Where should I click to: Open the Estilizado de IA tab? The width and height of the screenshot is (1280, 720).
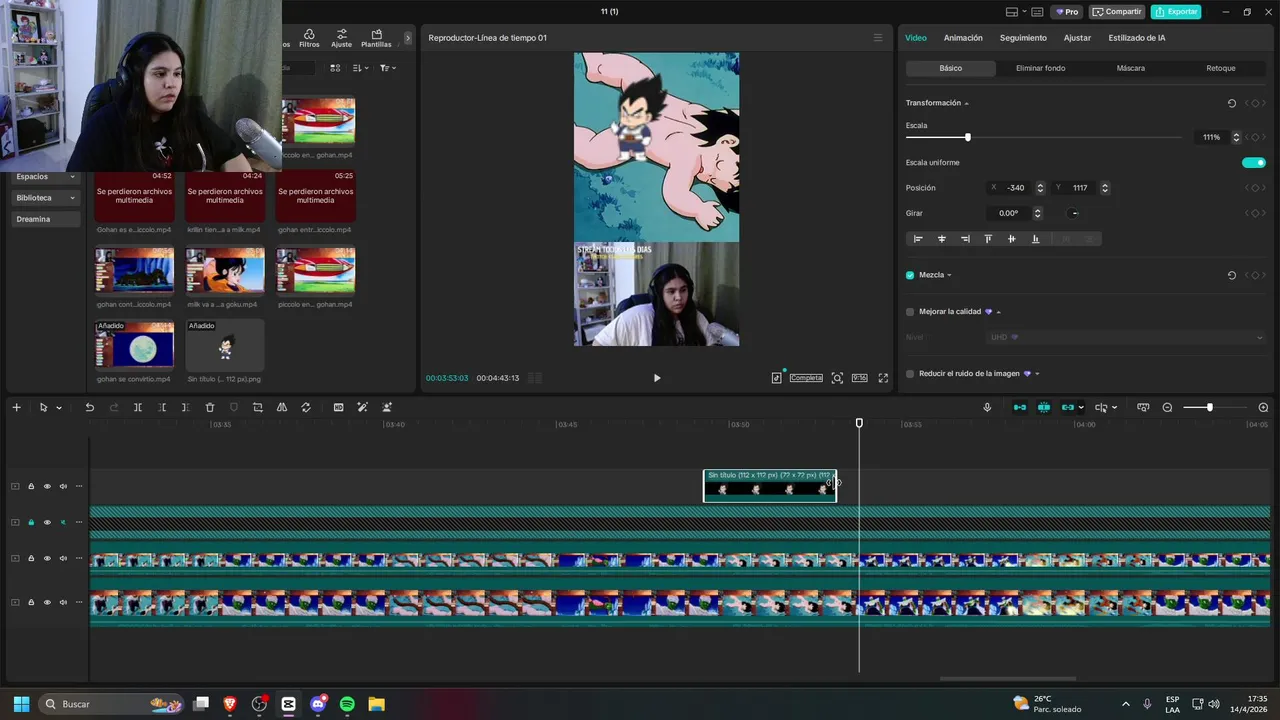click(1137, 38)
